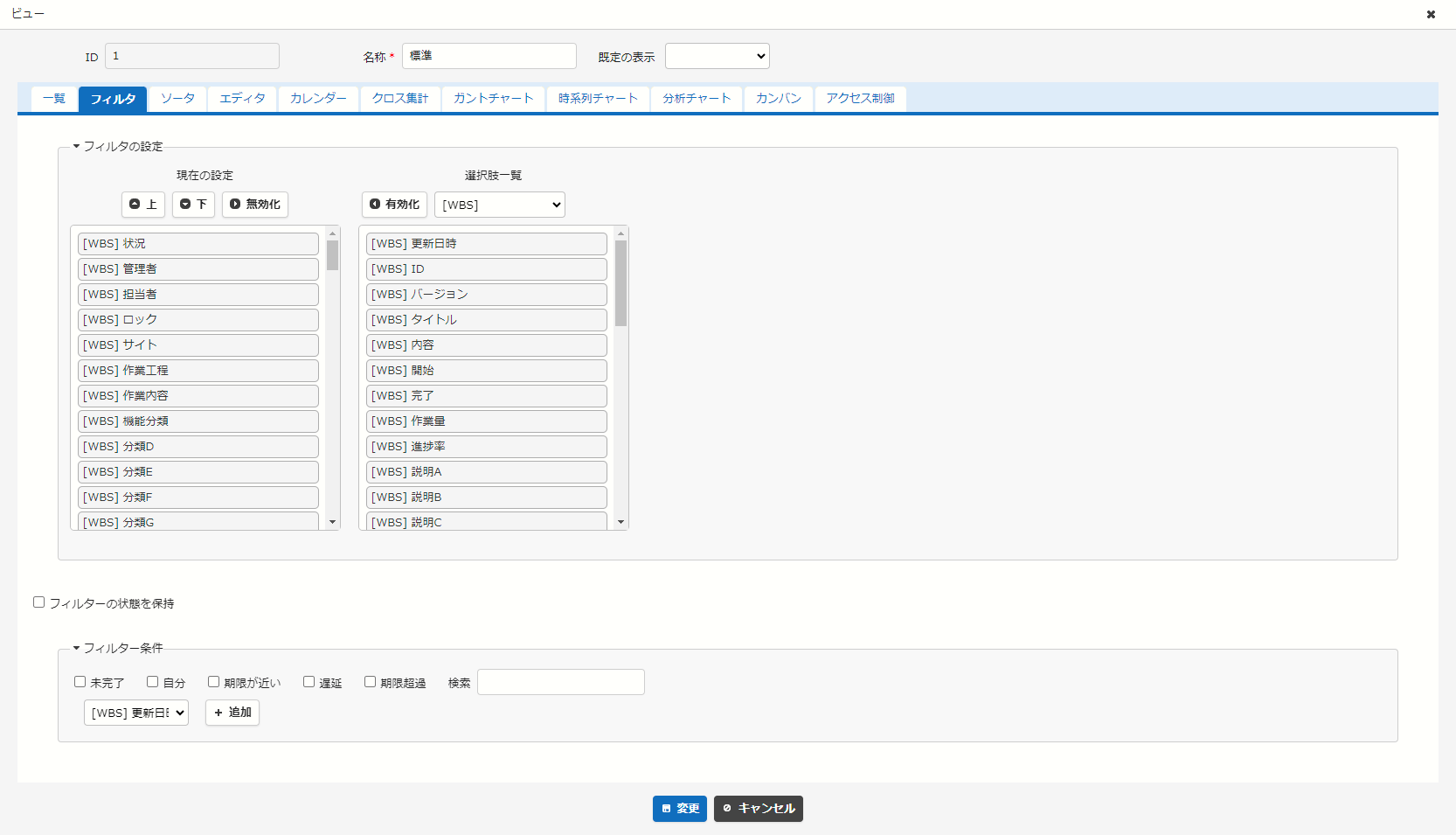This screenshot has height=835, width=1456.
Task: Select [WBS] 作業工程 in current settings
Action: pos(198,371)
